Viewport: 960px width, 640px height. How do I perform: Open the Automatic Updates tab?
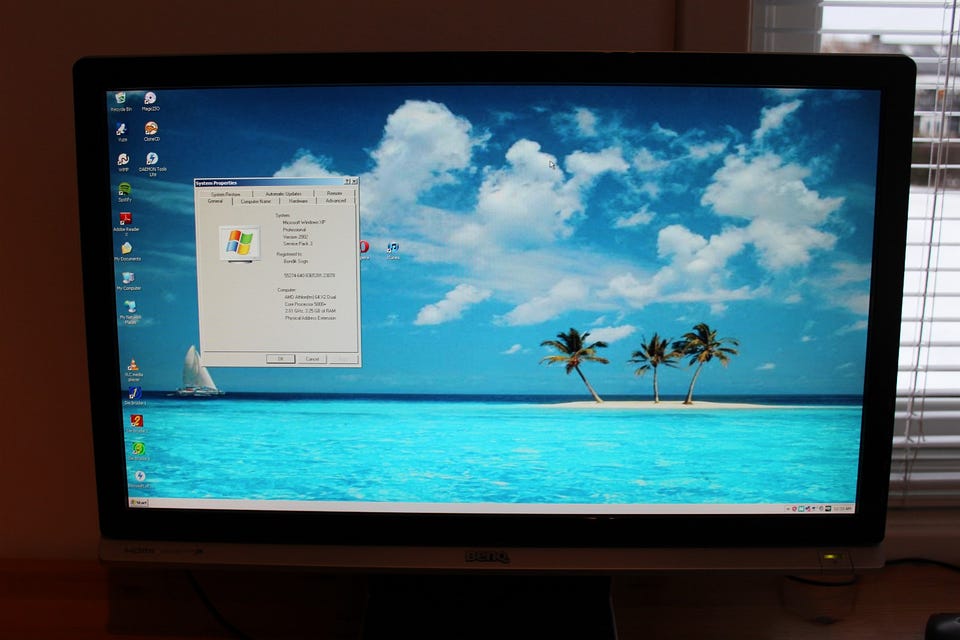(283, 194)
